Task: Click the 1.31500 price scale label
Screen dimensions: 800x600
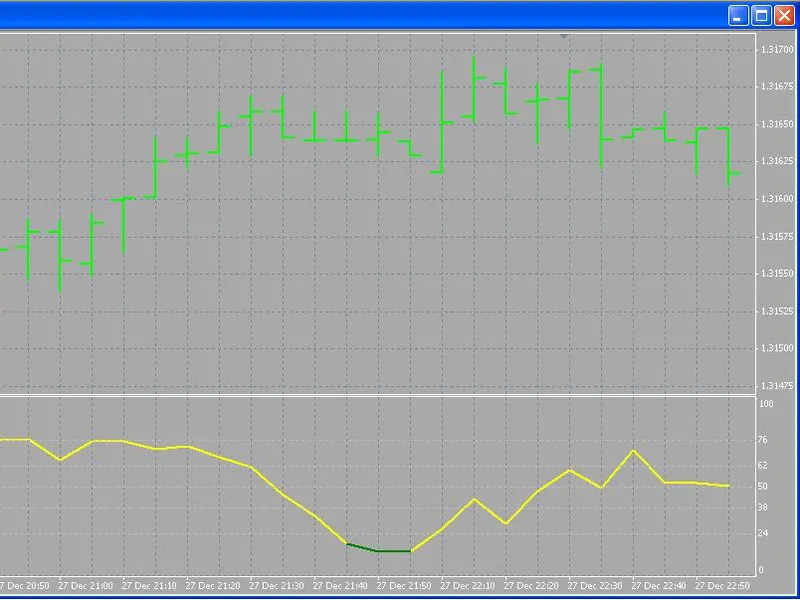Action: pos(777,348)
